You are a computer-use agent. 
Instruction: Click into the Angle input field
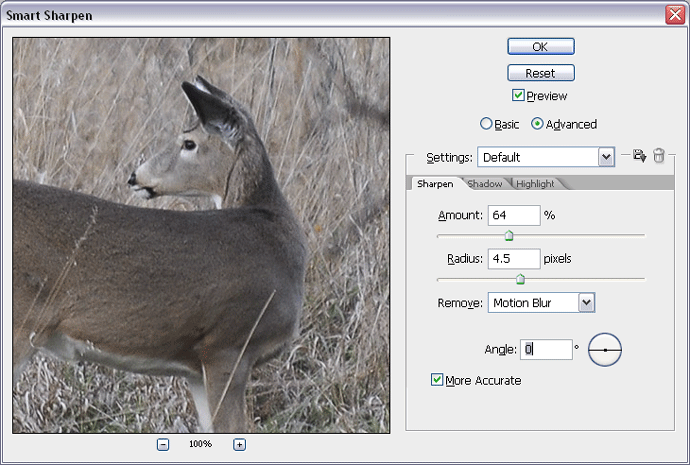click(546, 349)
